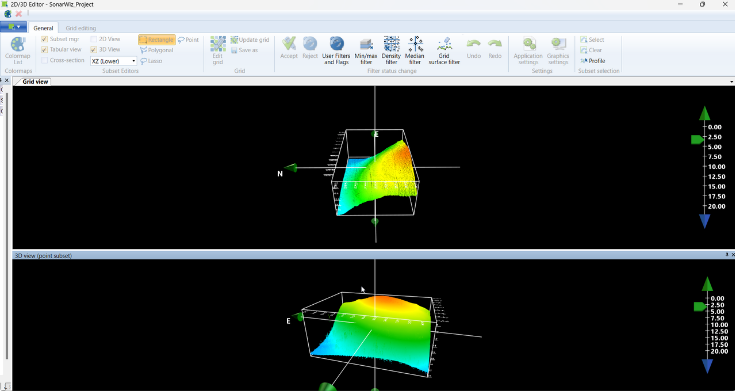Run the Grid surface filter
This screenshot has width=735, height=391.
click(x=444, y=51)
